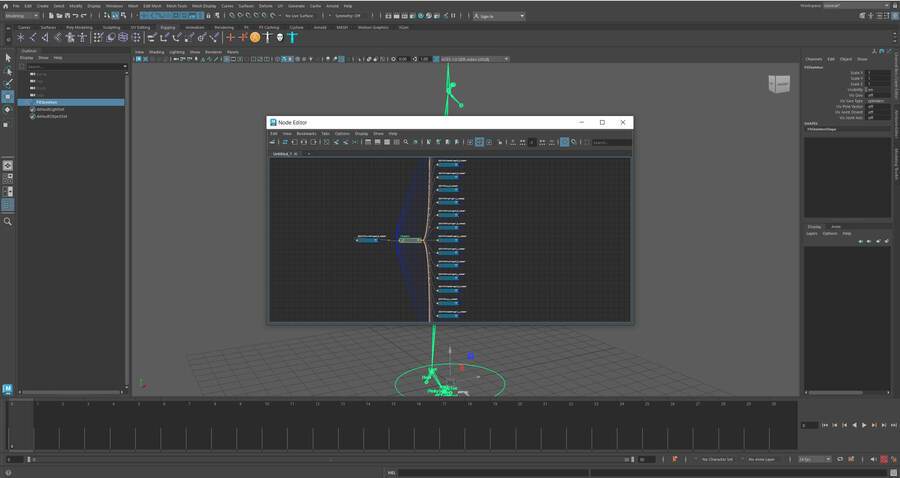This screenshot has width=900, height=478.
Task: Click the skull icon on the Rigging shelf
Action: pyautogui.click(x=280, y=37)
